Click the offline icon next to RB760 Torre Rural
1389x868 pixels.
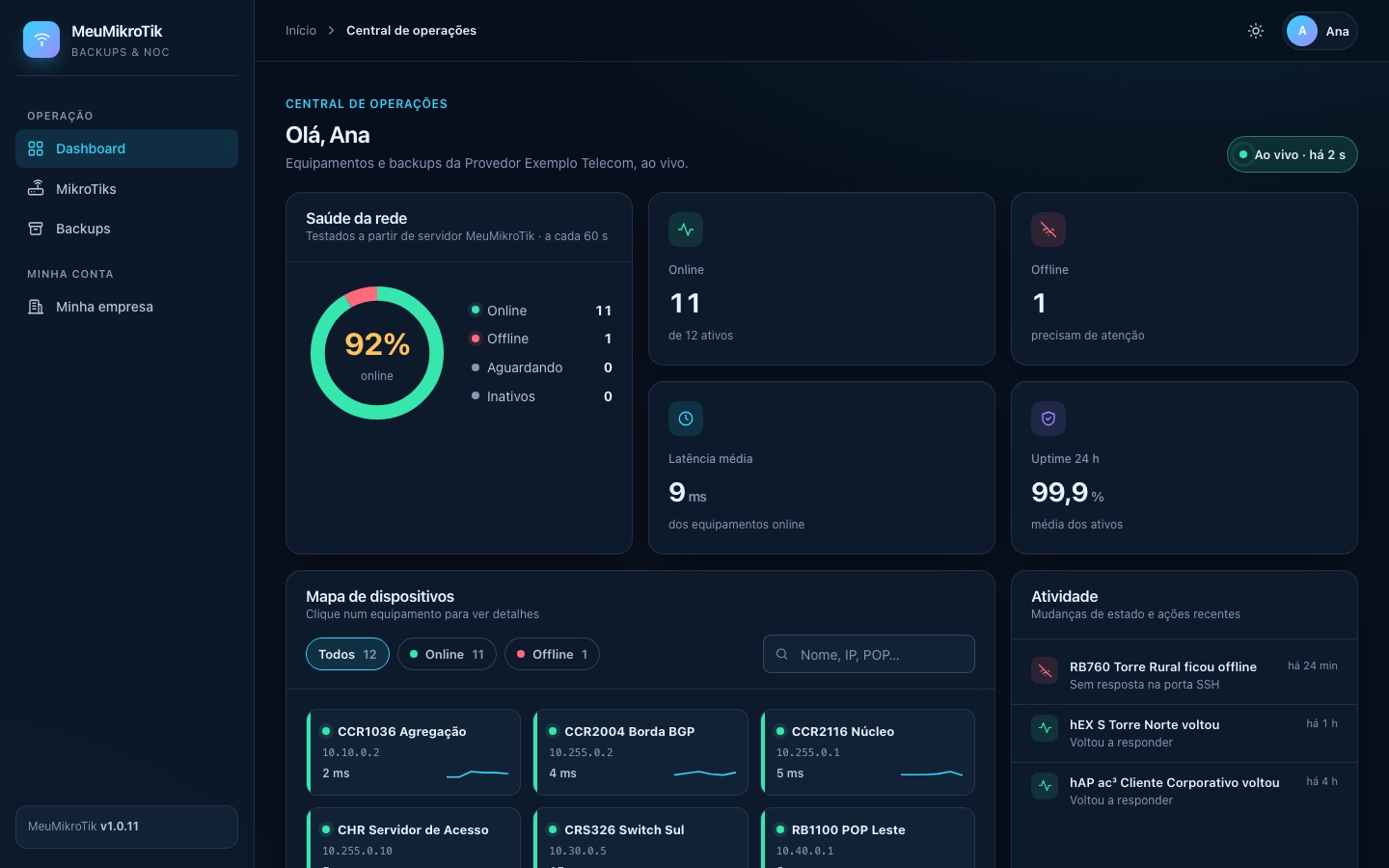(1045, 670)
